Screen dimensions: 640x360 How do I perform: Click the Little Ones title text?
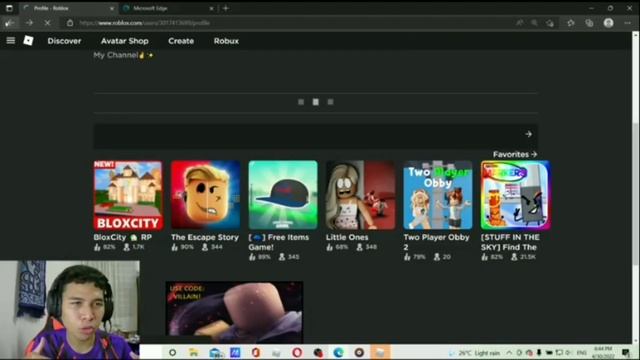(347, 237)
